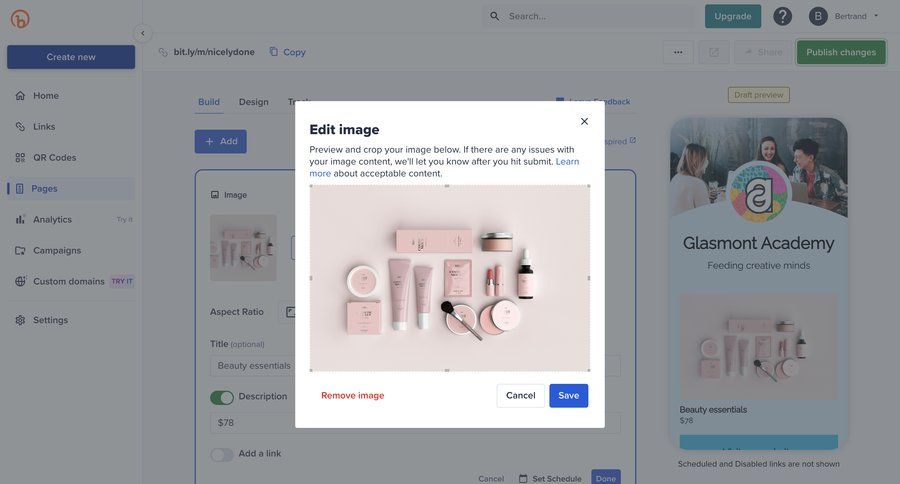
Task: Click the top-middle crop handle
Action: [447, 186]
